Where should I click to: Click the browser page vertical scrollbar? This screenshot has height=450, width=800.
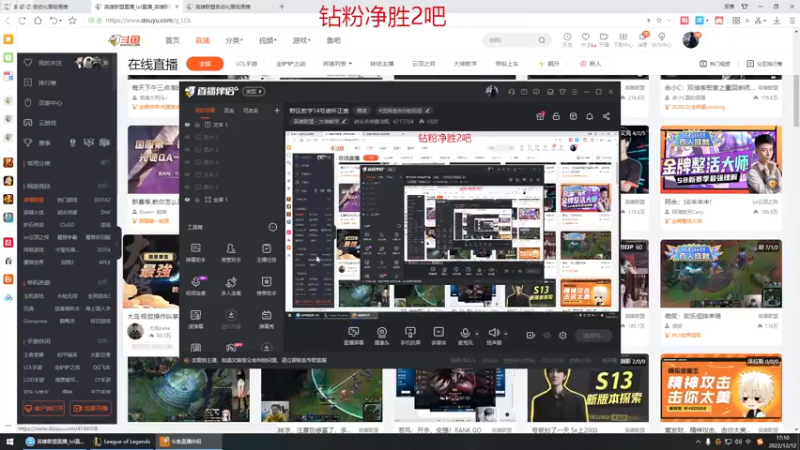pos(796,102)
